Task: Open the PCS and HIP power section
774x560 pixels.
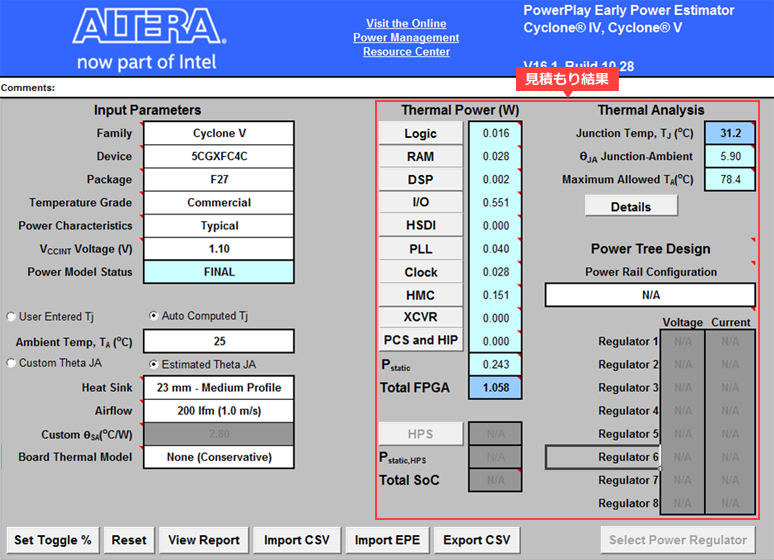Action: coord(421,340)
